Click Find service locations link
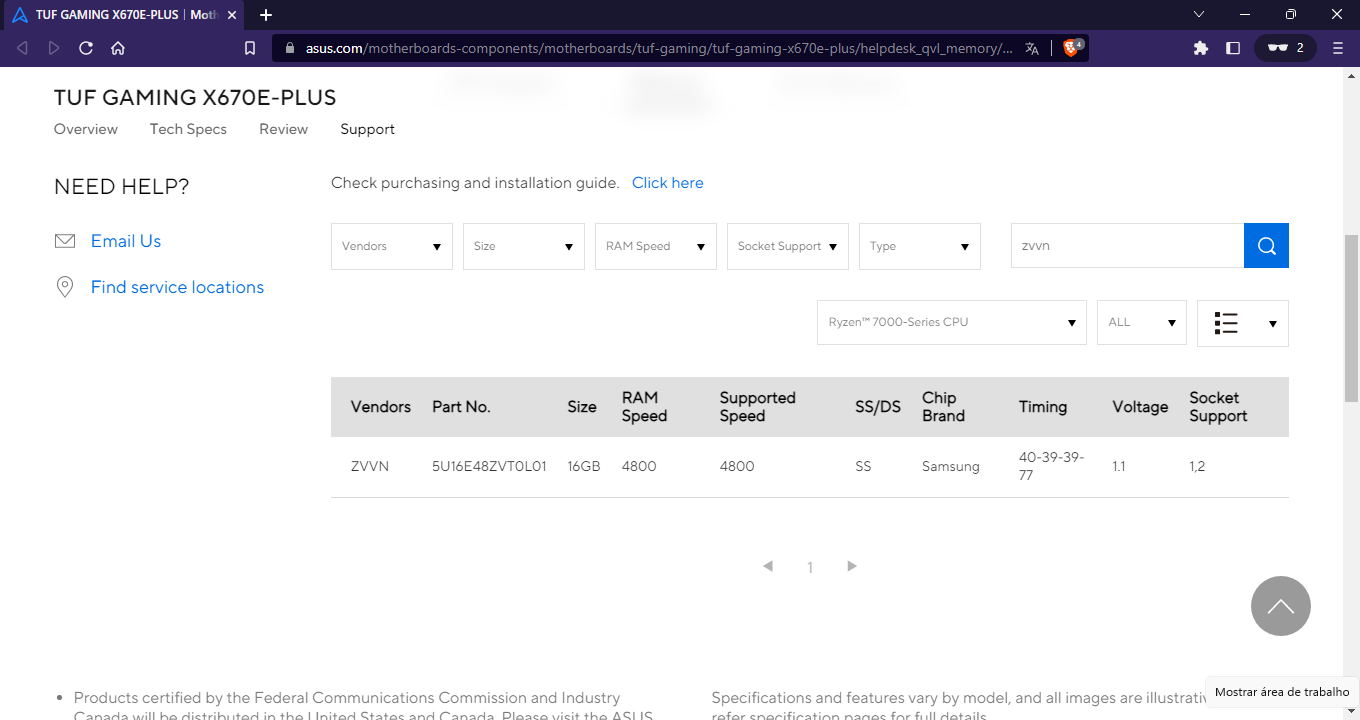Viewport: 1360px width, 720px height. (x=177, y=287)
